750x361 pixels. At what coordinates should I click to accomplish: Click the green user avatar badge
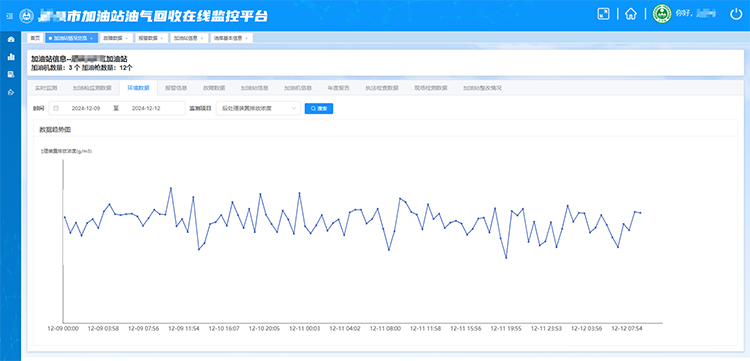[662, 14]
